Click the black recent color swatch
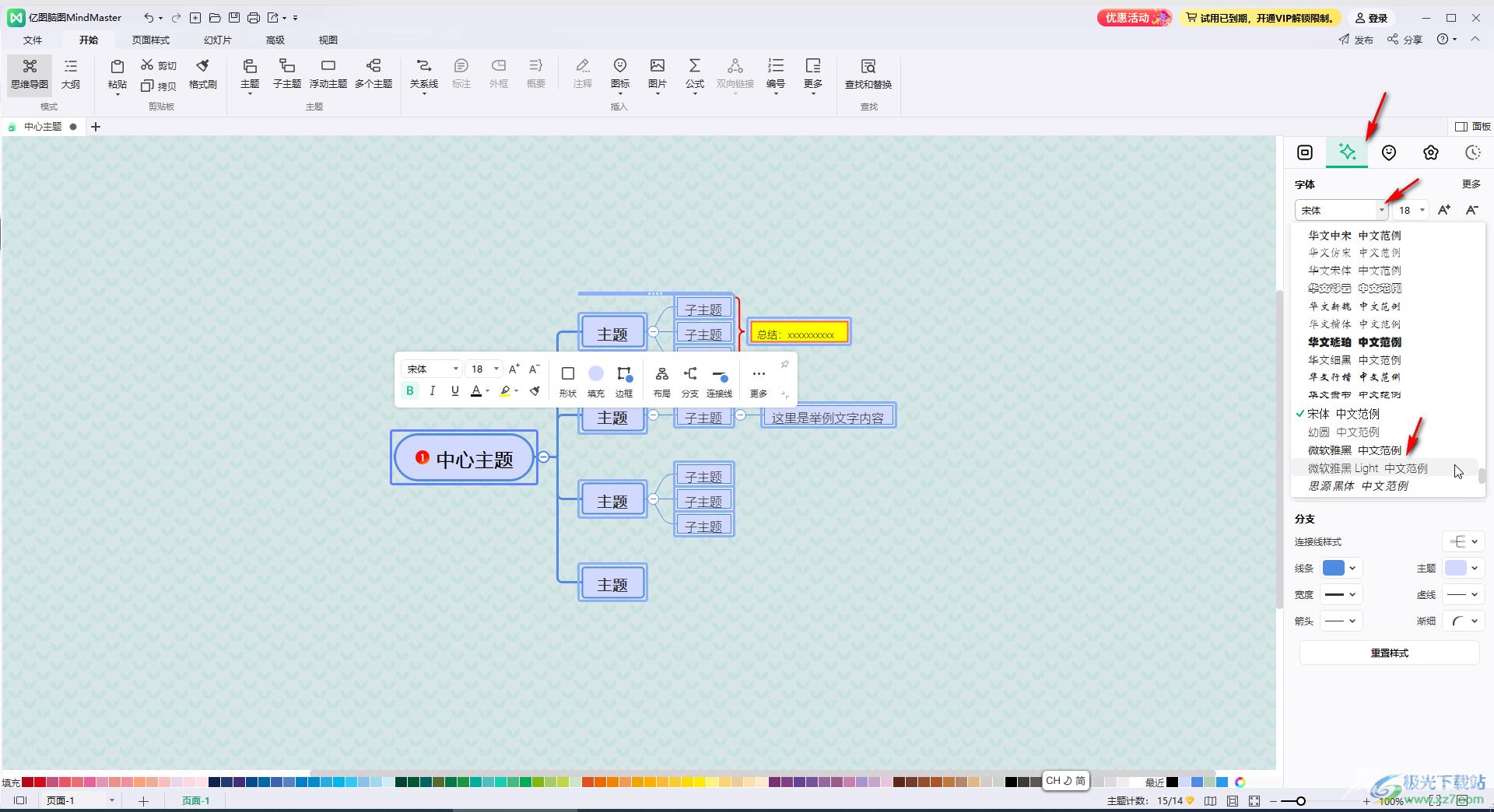Screen dimensions: 1494x812 (x=1172, y=782)
